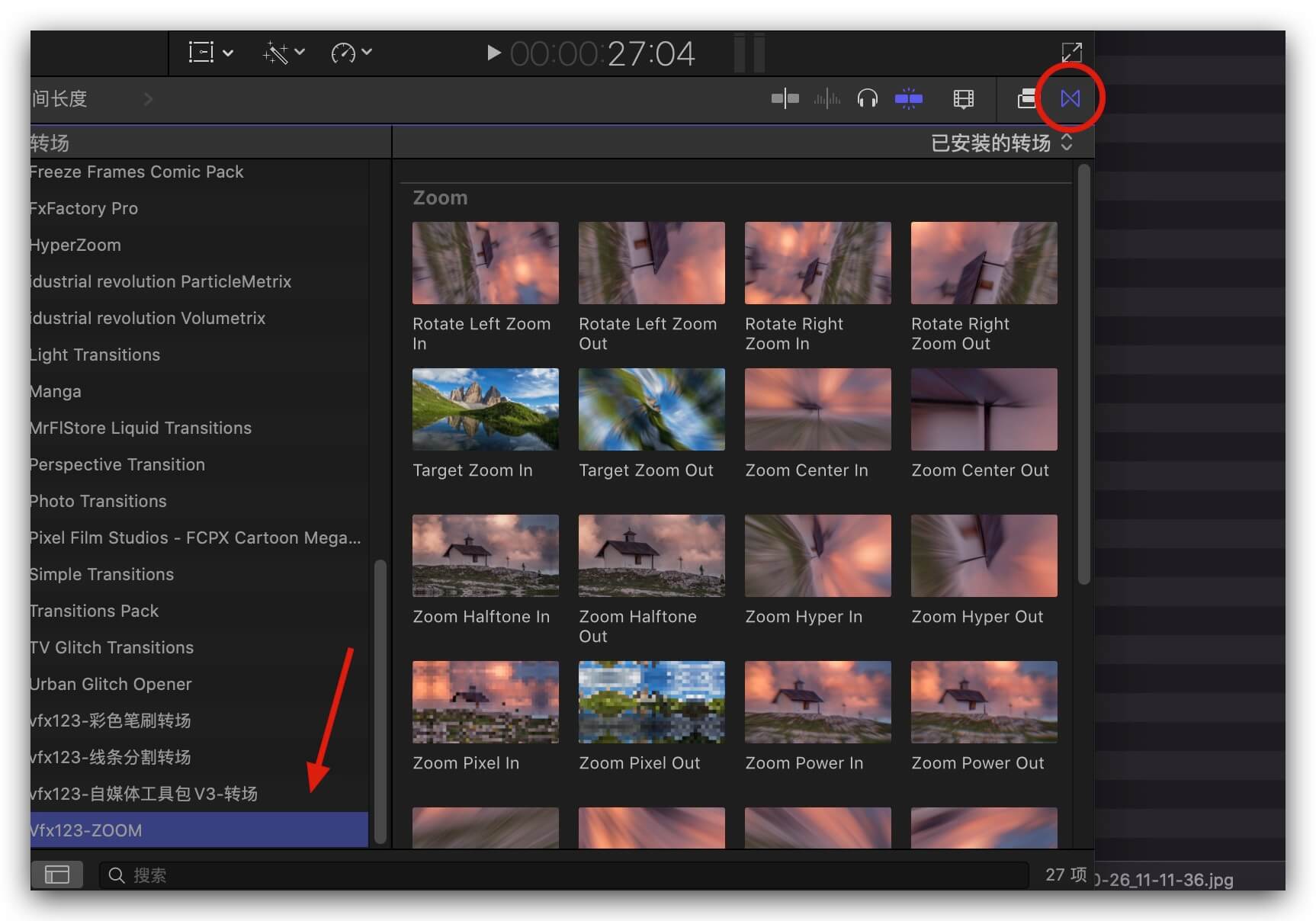Image resolution: width=1316 pixels, height=921 pixels.
Task: Open the installed transitions dropdown
Action: (1002, 143)
